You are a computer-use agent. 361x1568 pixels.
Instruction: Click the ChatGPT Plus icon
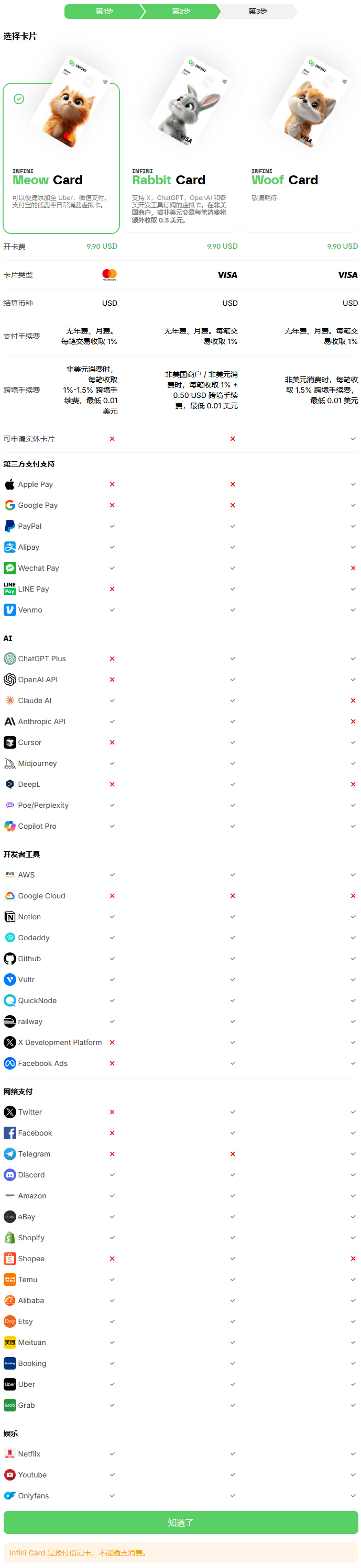10,659
